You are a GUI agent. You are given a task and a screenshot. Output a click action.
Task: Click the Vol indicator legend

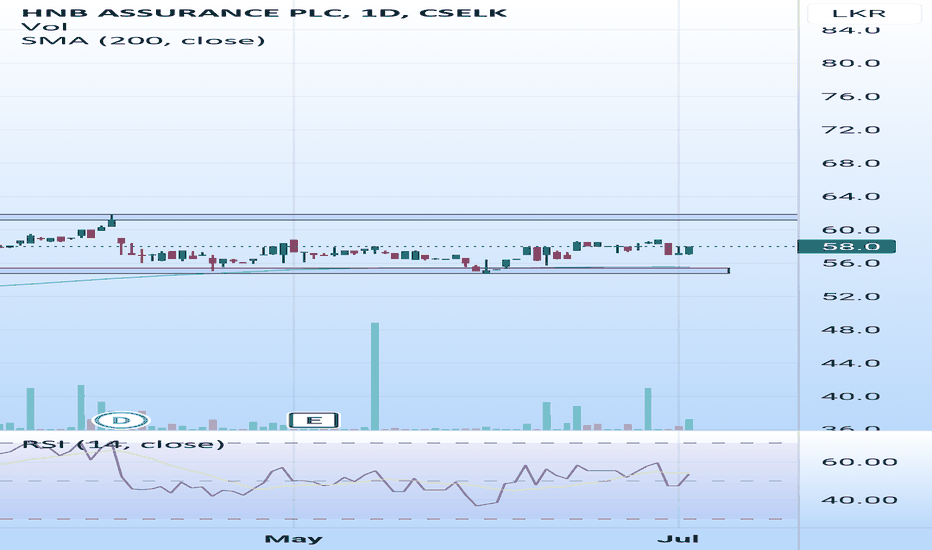pyautogui.click(x=44, y=27)
